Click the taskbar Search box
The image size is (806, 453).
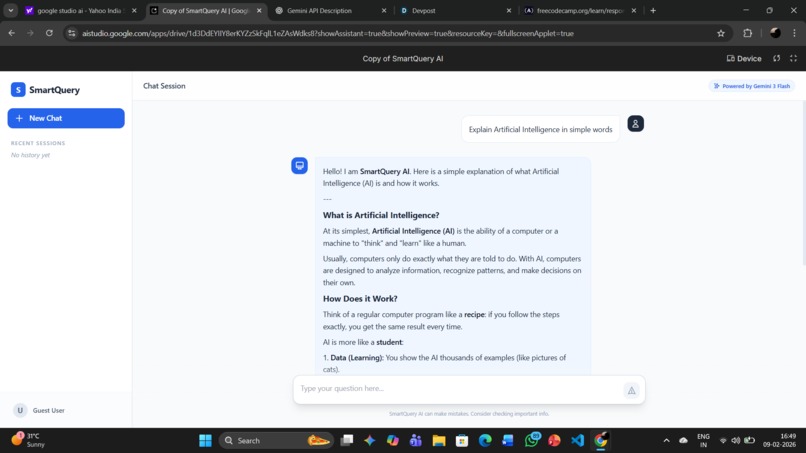[277, 441]
